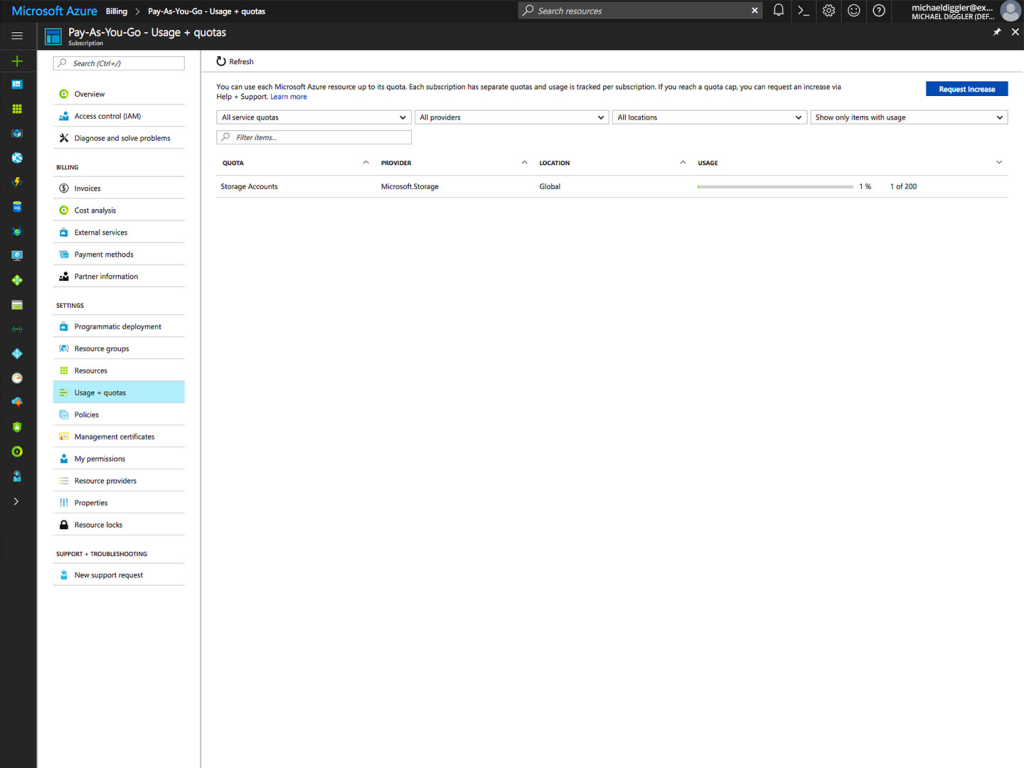Viewport: 1024px width, 768px height.
Task: Expand the All service quotas dropdown
Action: 313,117
